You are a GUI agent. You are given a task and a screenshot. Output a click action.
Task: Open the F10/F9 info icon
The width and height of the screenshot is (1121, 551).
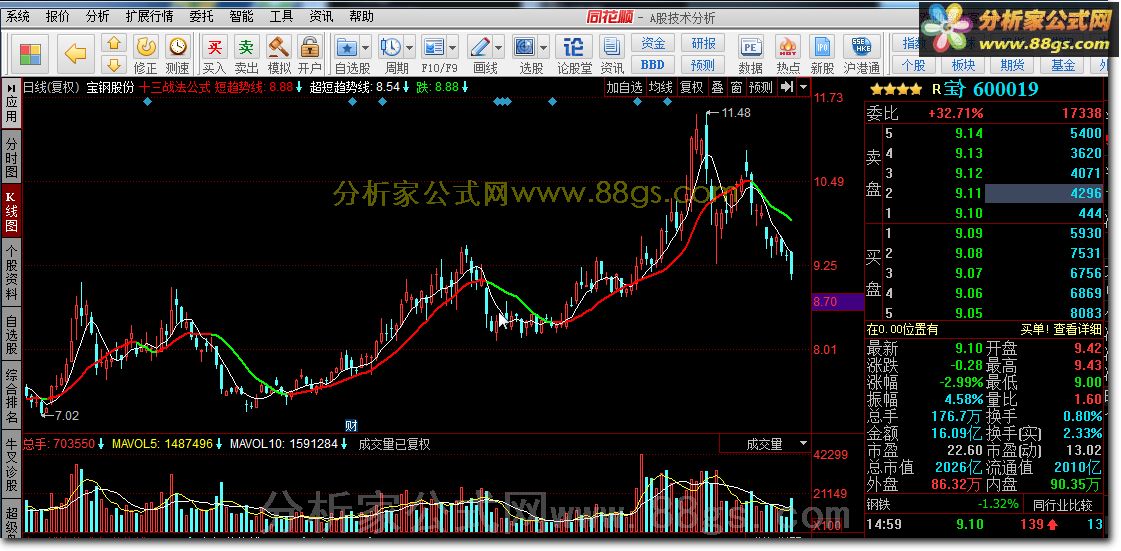click(433, 48)
